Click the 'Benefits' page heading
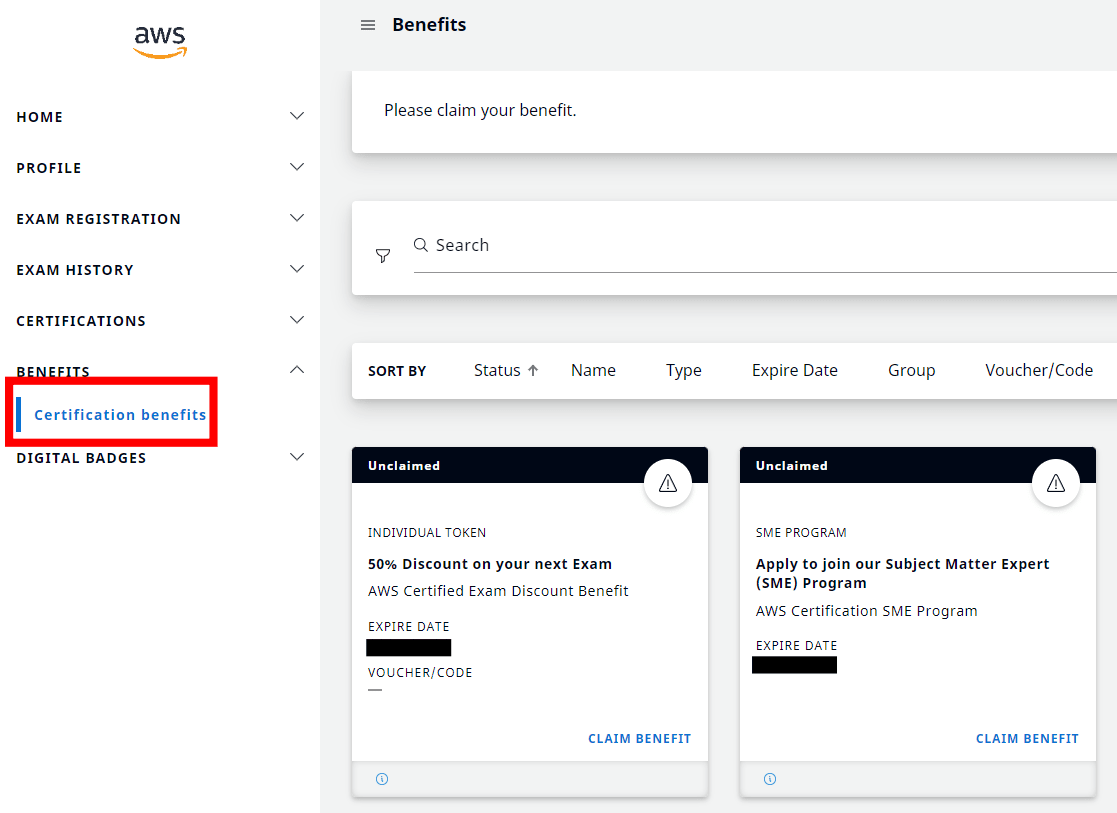This screenshot has height=813, width=1117. point(429,25)
